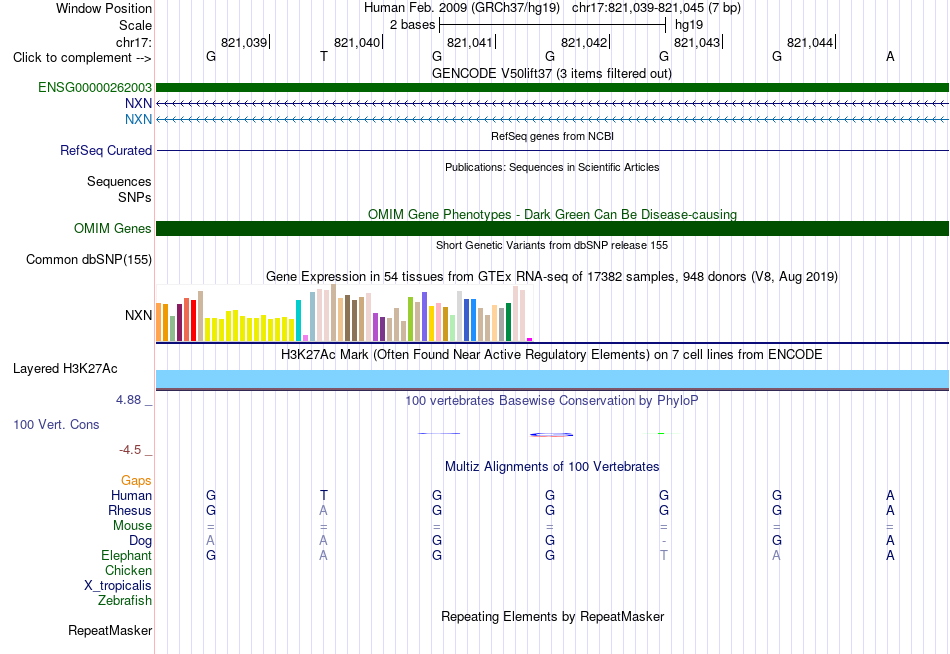Click 'Repeating Elements by RepeatMasker' title
The height and width of the screenshot is (654, 950).
point(552,616)
